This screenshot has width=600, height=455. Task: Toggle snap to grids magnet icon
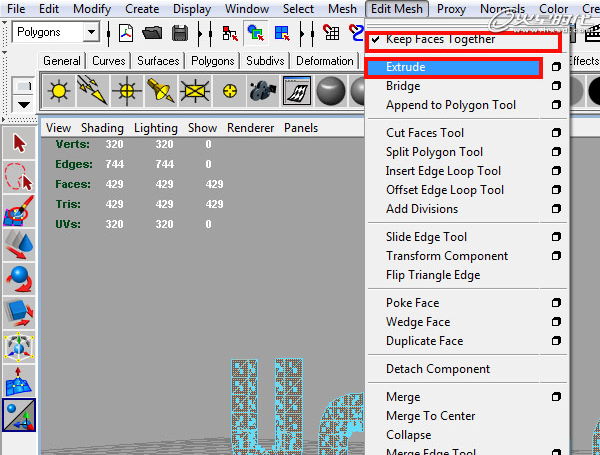pos(331,33)
